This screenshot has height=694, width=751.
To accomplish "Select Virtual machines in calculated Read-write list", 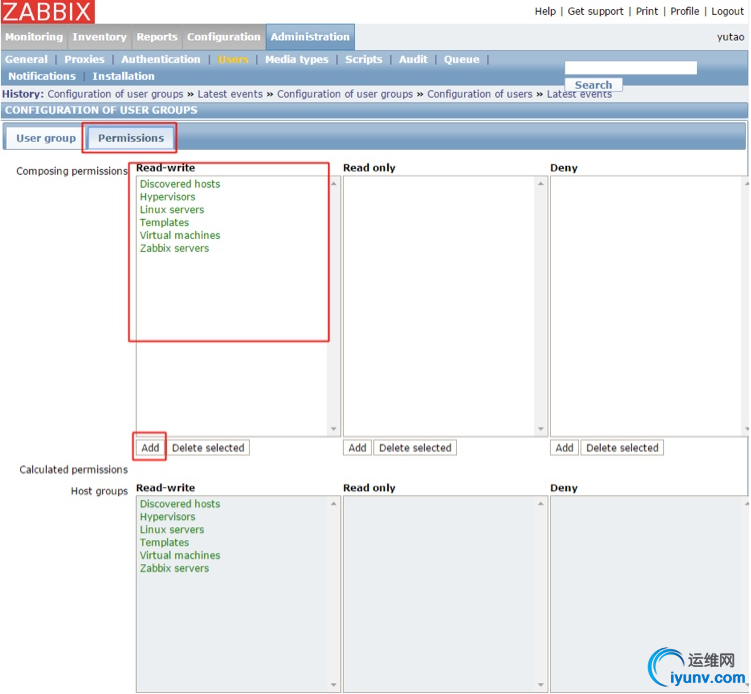I will 180,556.
